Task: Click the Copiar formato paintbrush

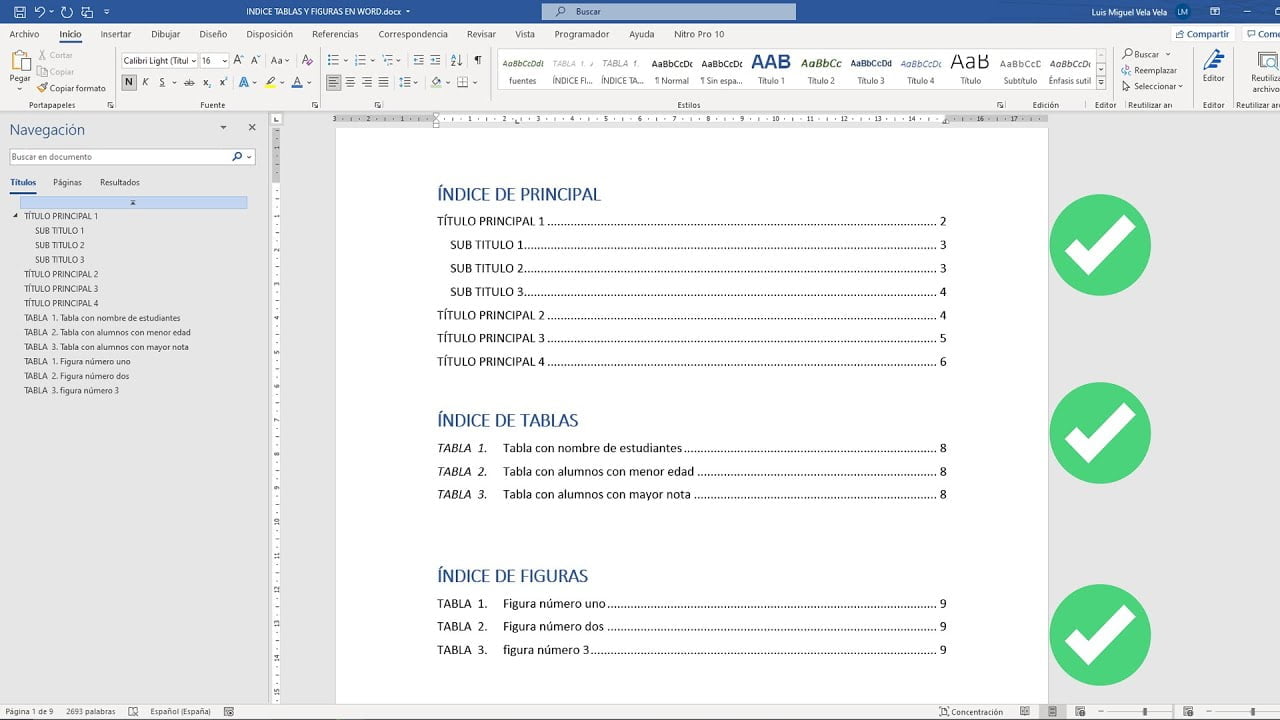Action: coord(70,88)
